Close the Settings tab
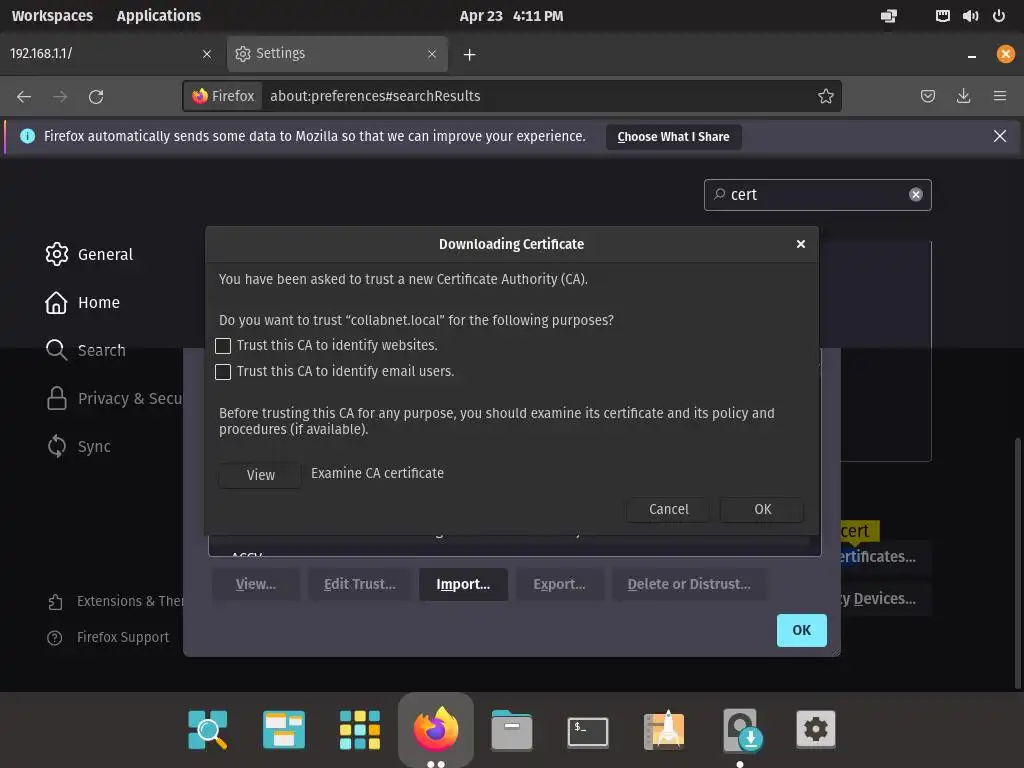Viewport: 1024px width, 768px height. [432, 54]
